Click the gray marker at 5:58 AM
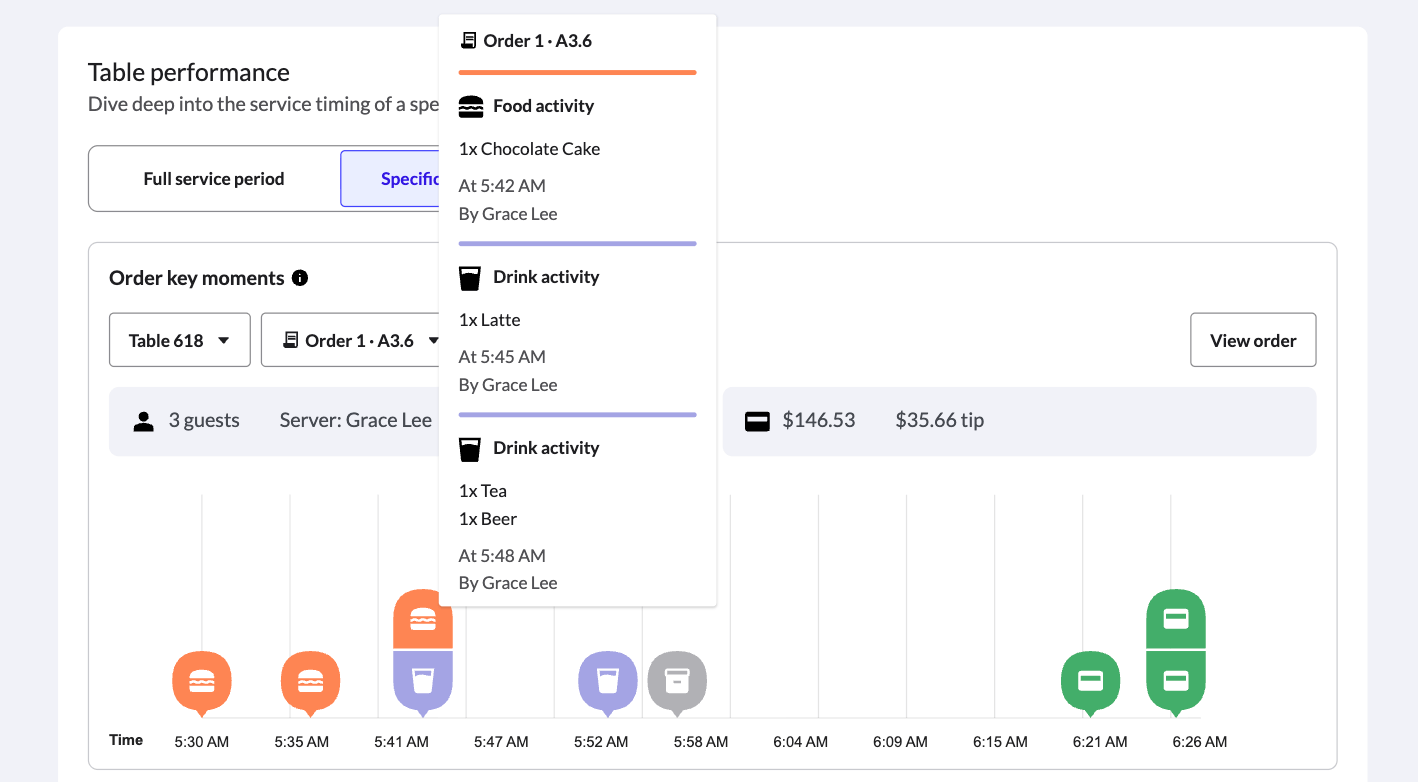Image resolution: width=1418 pixels, height=782 pixels. pyautogui.click(x=677, y=682)
